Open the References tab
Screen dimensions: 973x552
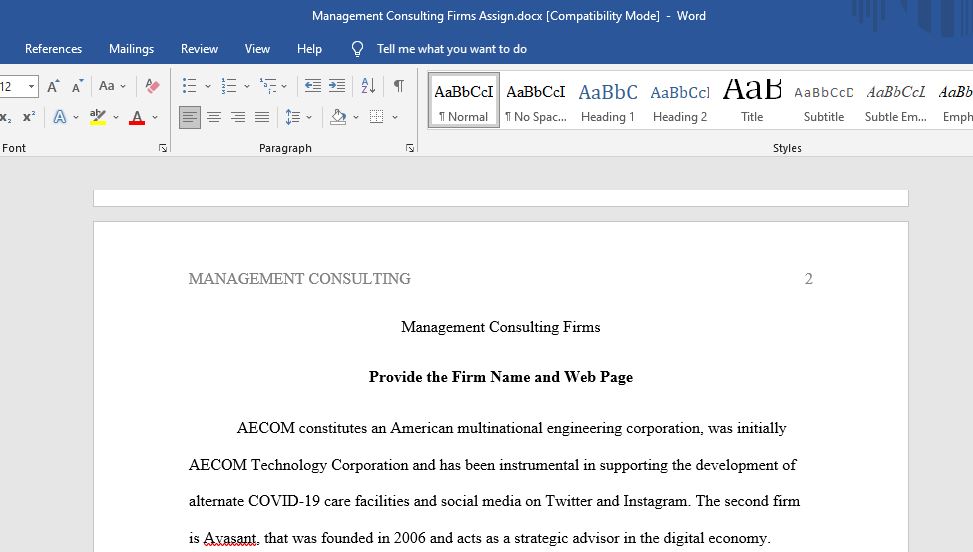pos(53,49)
